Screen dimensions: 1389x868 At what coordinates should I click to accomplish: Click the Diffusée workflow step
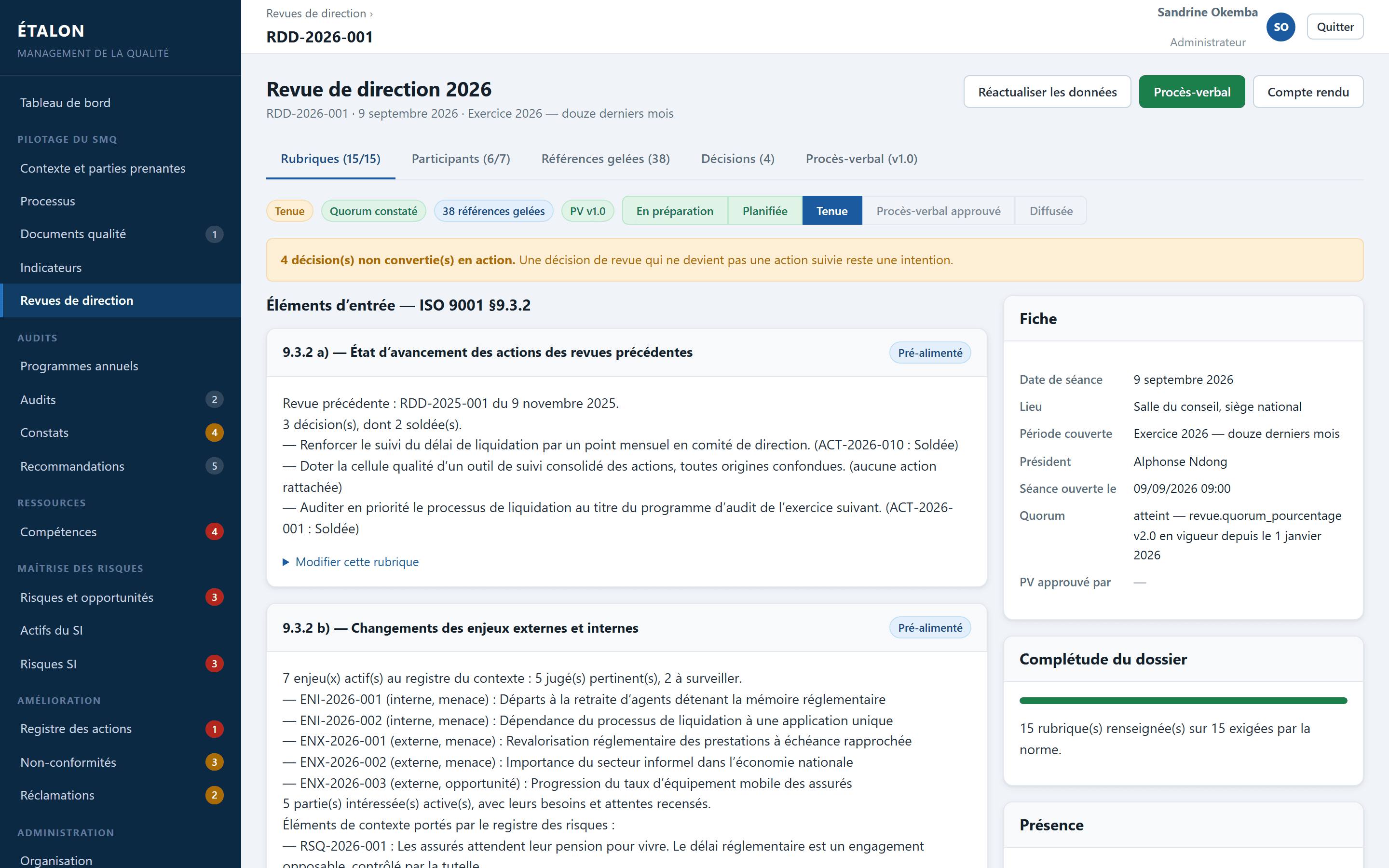tap(1050, 211)
